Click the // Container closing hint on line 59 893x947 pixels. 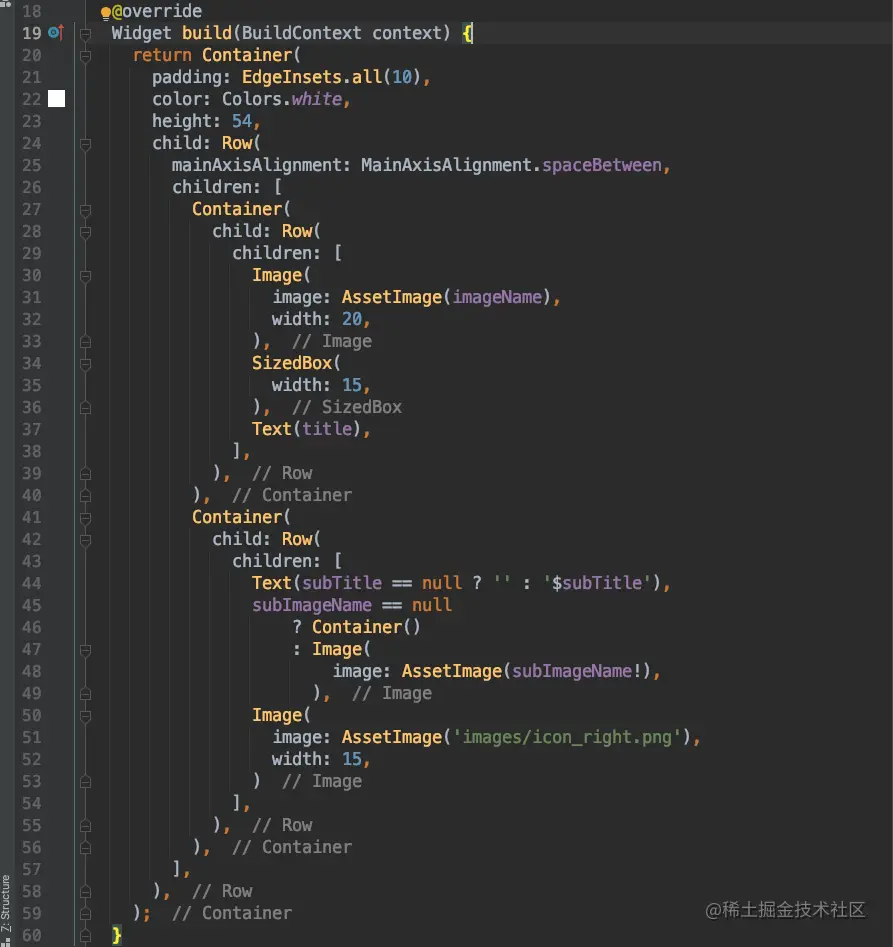(x=232, y=913)
